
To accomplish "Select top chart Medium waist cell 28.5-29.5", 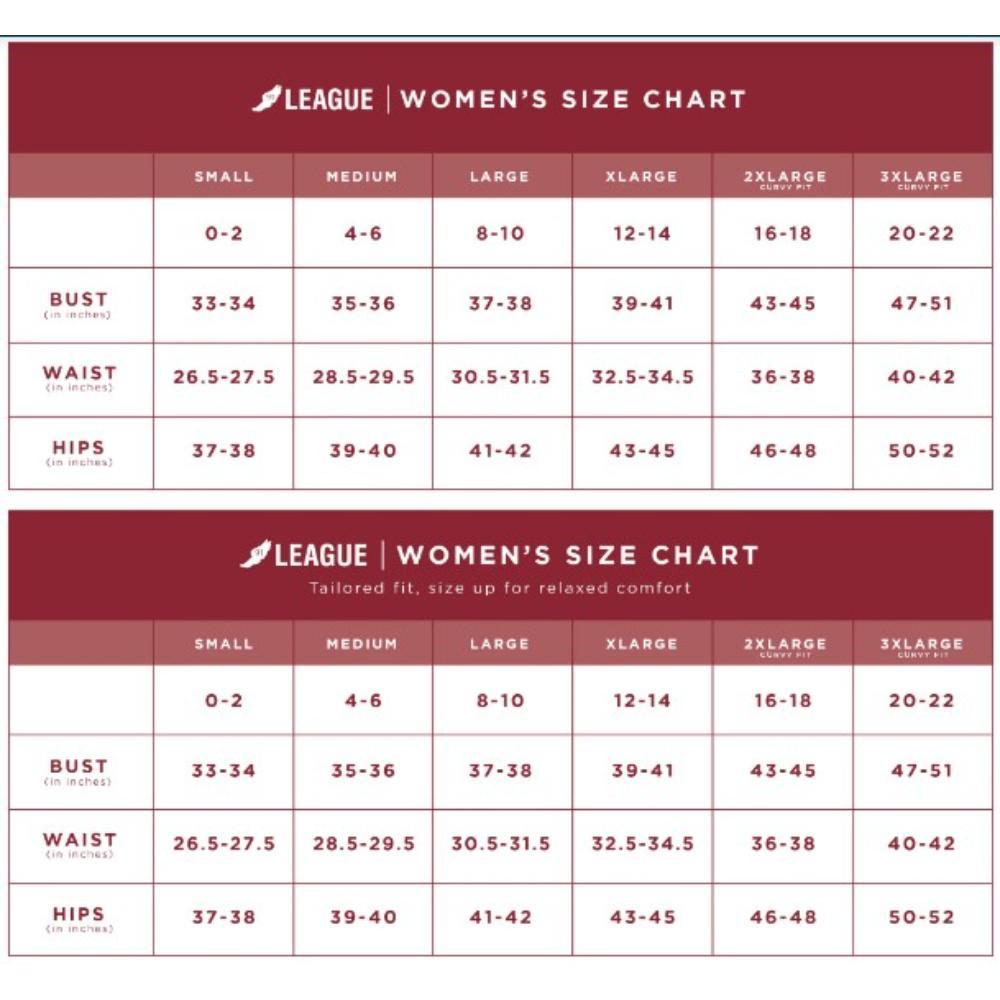I will [x=363, y=378].
